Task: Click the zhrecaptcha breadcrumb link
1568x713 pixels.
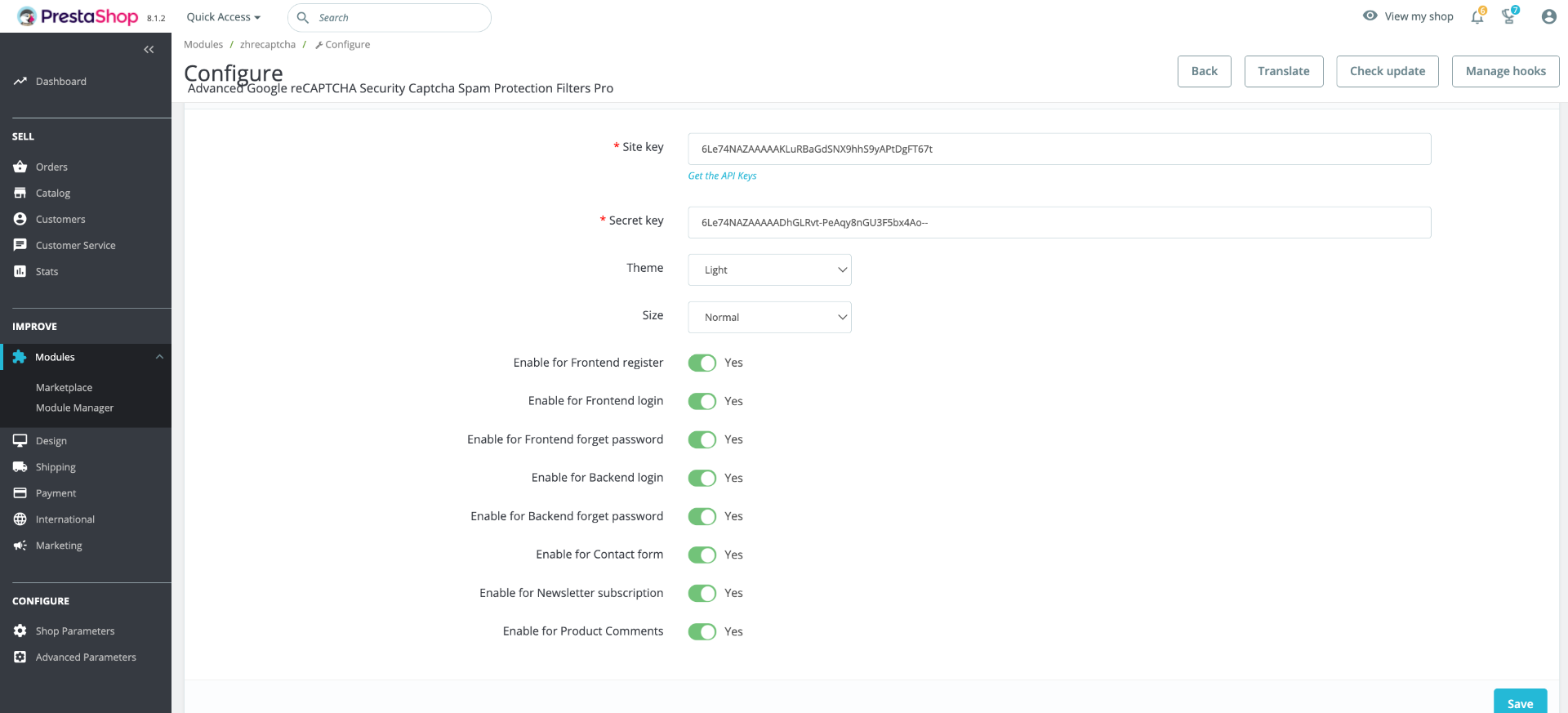Action: pyautogui.click(x=268, y=44)
